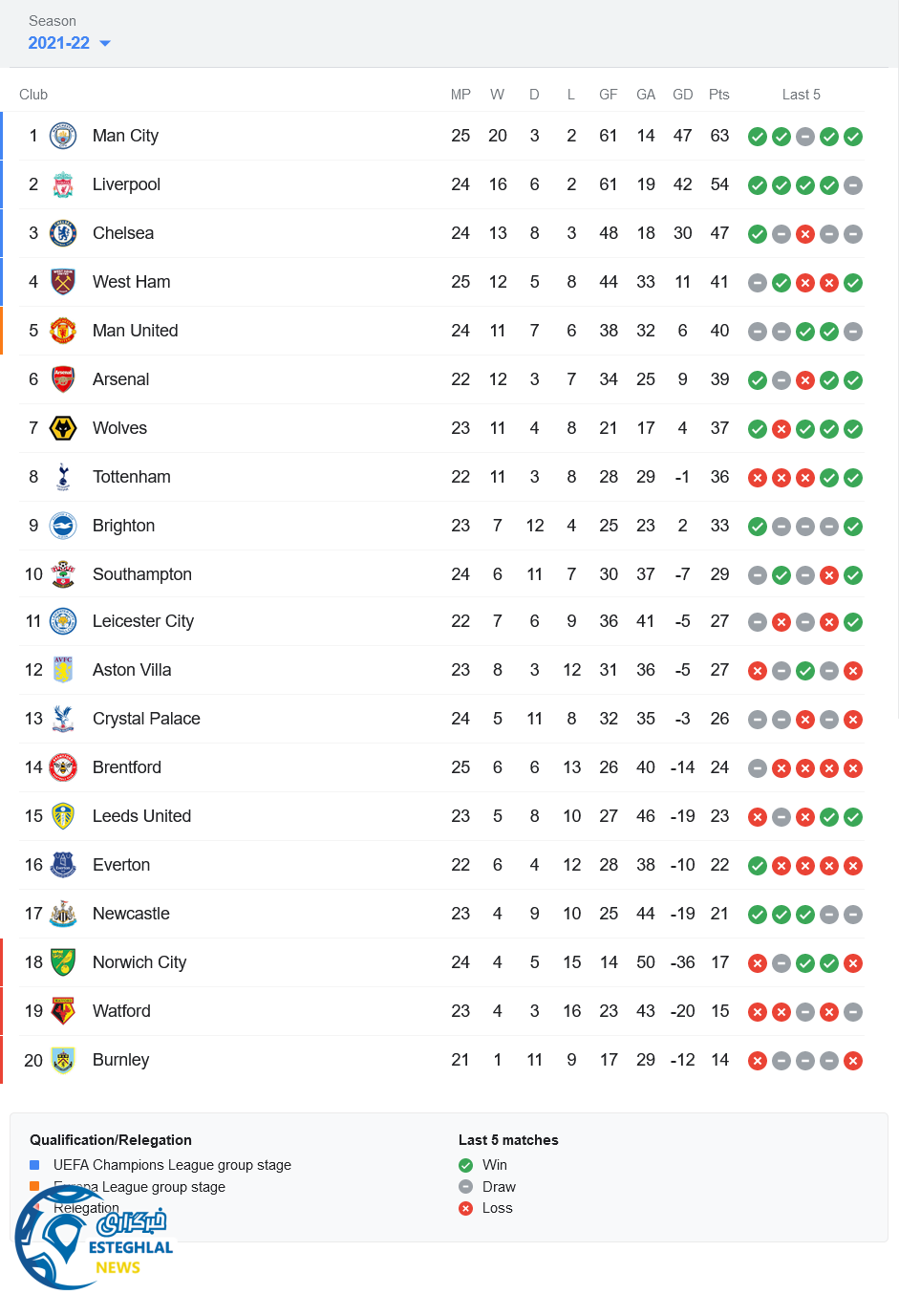
Task: Click the Tottenham club crest
Action: [x=63, y=477]
